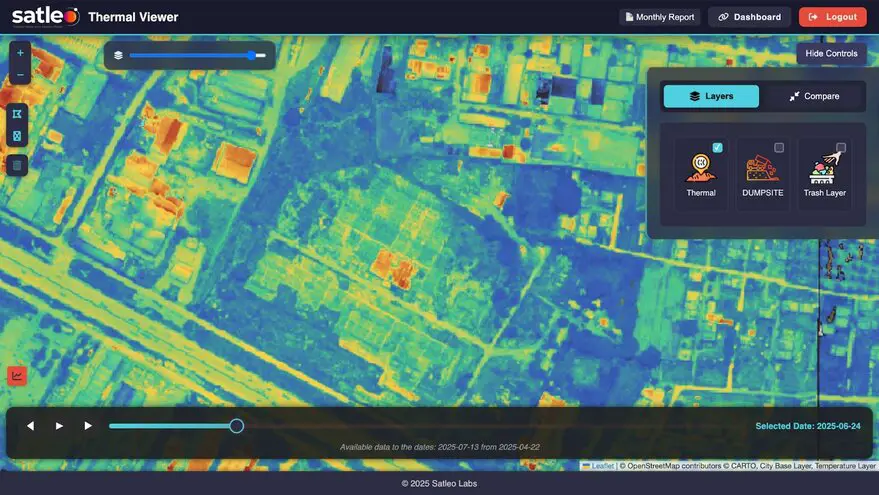The height and width of the screenshot is (495, 879).
Task: Switch to the Compare tab
Action: [x=813, y=96]
